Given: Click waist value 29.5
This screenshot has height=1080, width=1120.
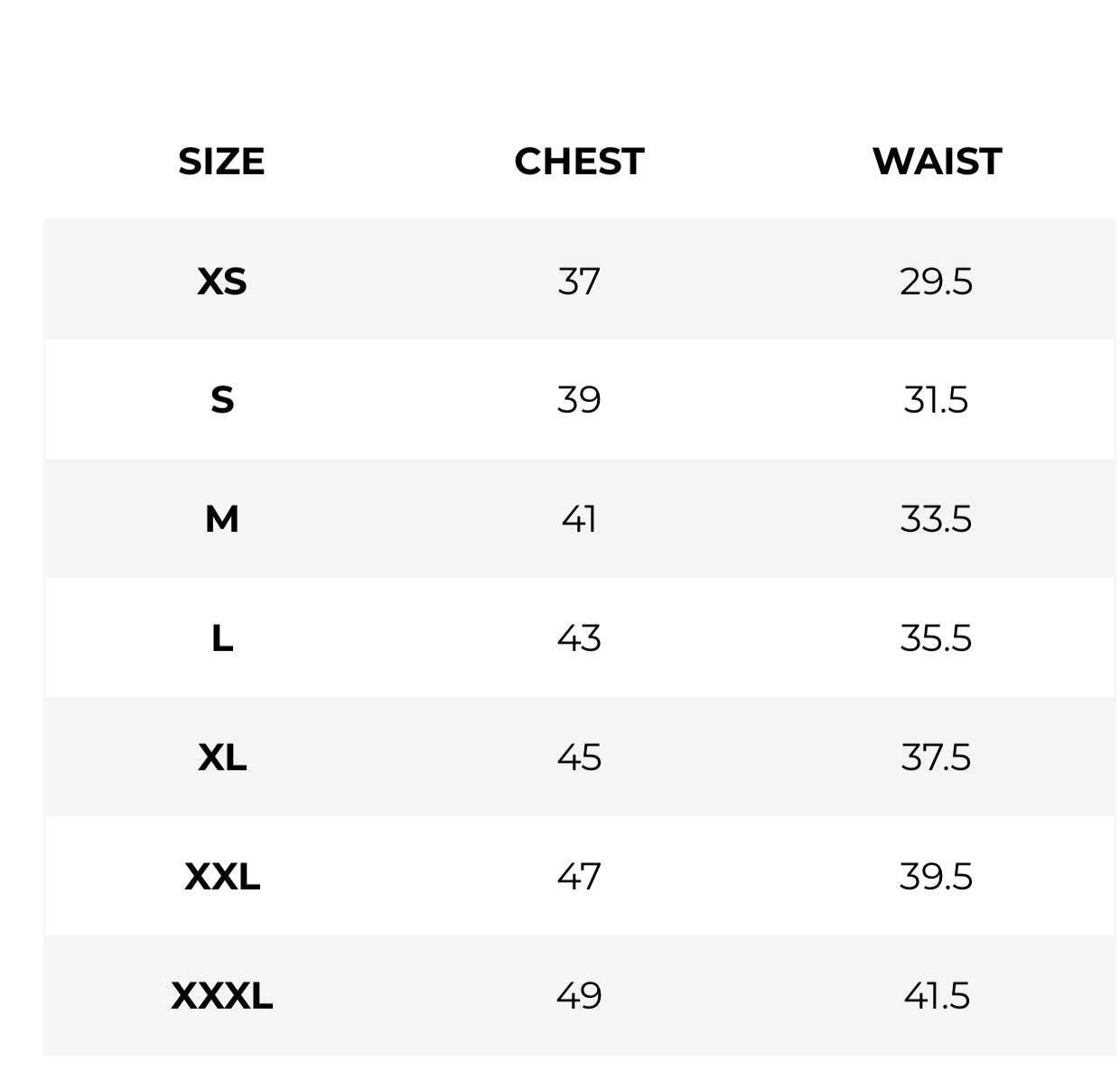Looking at the screenshot, I should [x=937, y=281].
